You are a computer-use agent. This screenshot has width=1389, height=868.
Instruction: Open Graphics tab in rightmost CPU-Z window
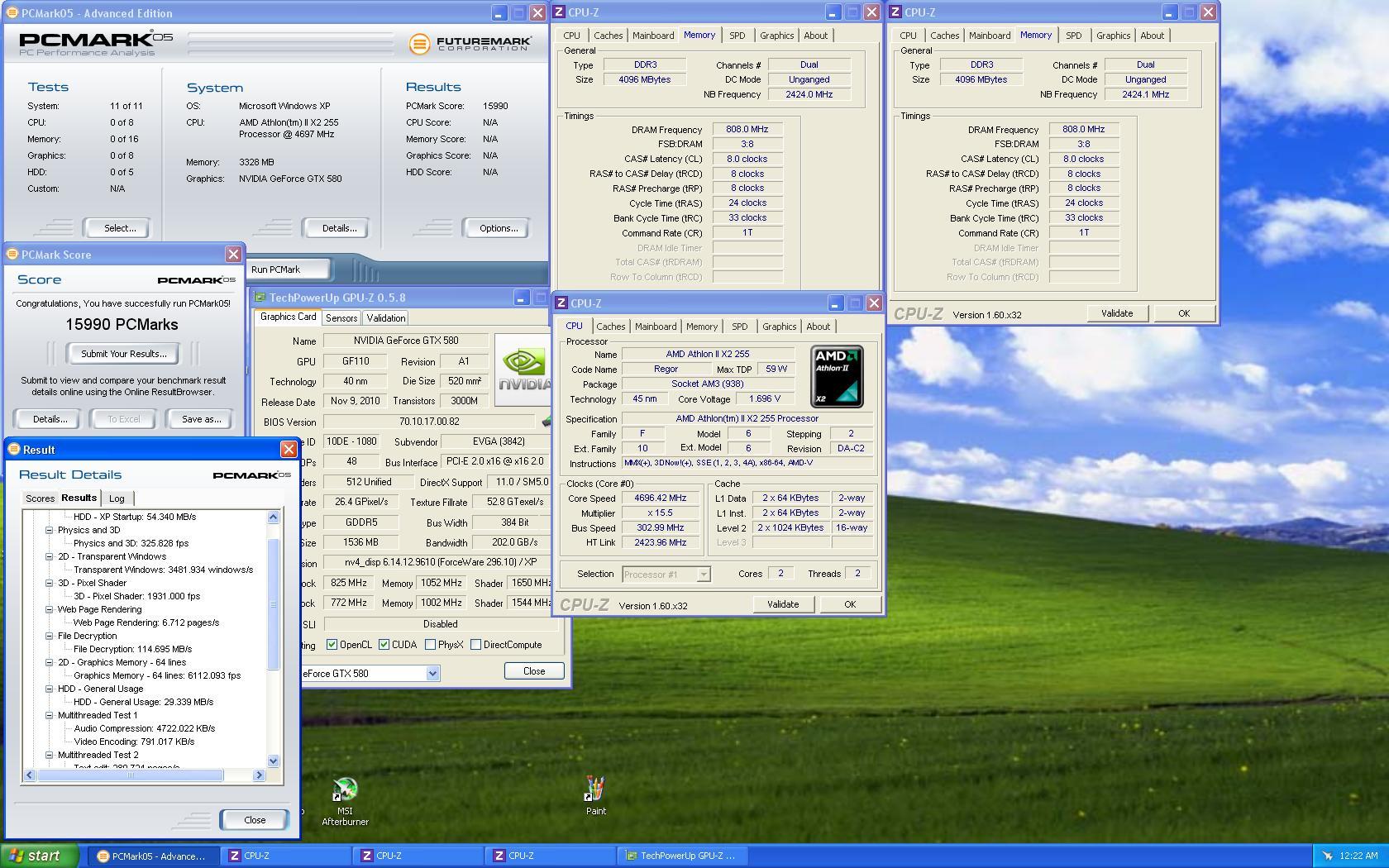point(1114,36)
